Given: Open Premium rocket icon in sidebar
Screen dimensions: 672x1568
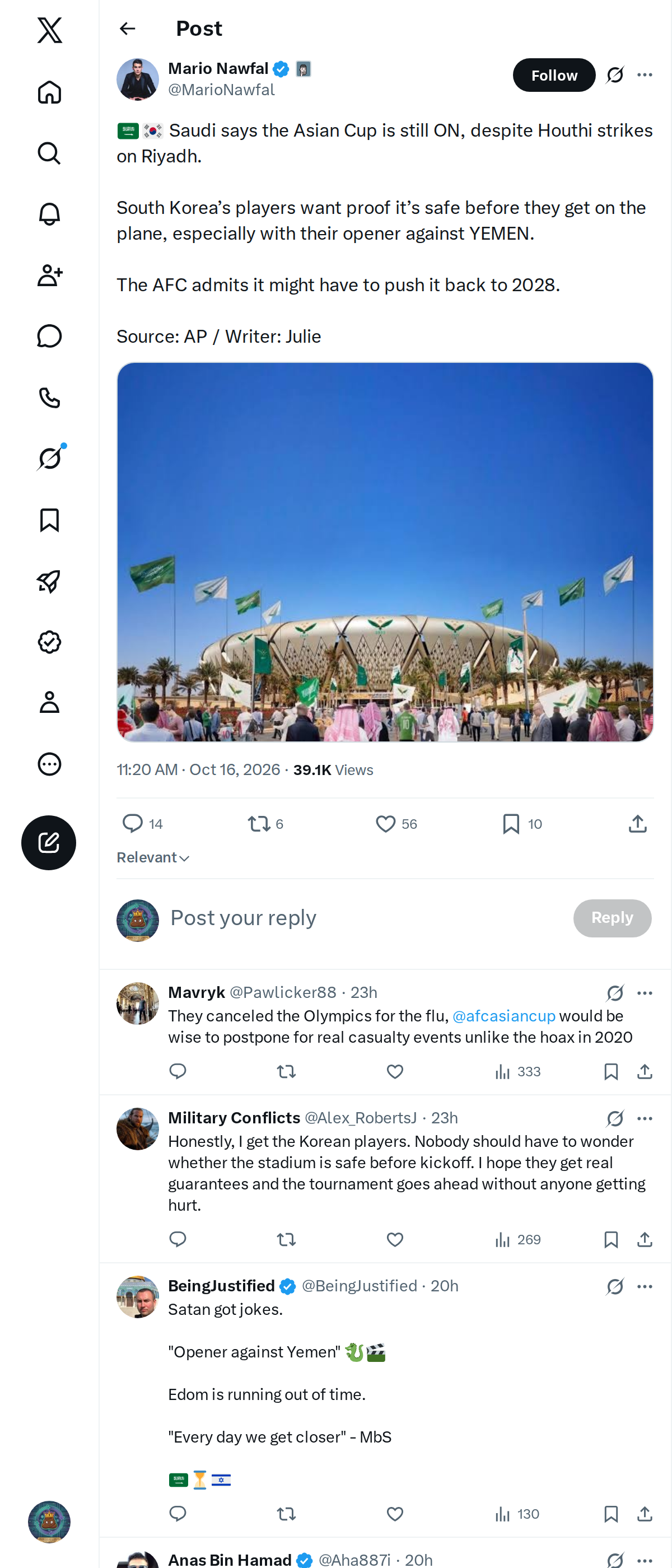Looking at the screenshot, I should point(49,581).
